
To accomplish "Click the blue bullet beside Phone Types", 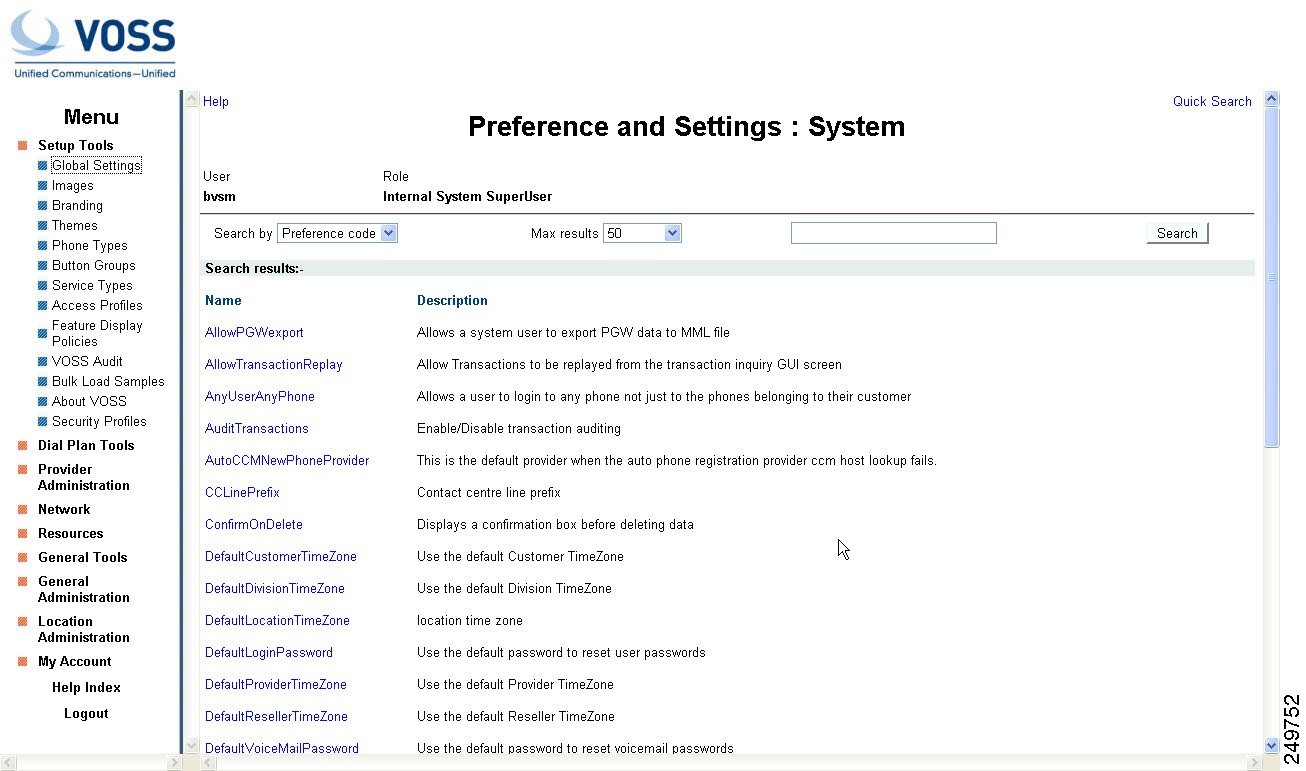I will pyautogui.click(x=43, y=246).
